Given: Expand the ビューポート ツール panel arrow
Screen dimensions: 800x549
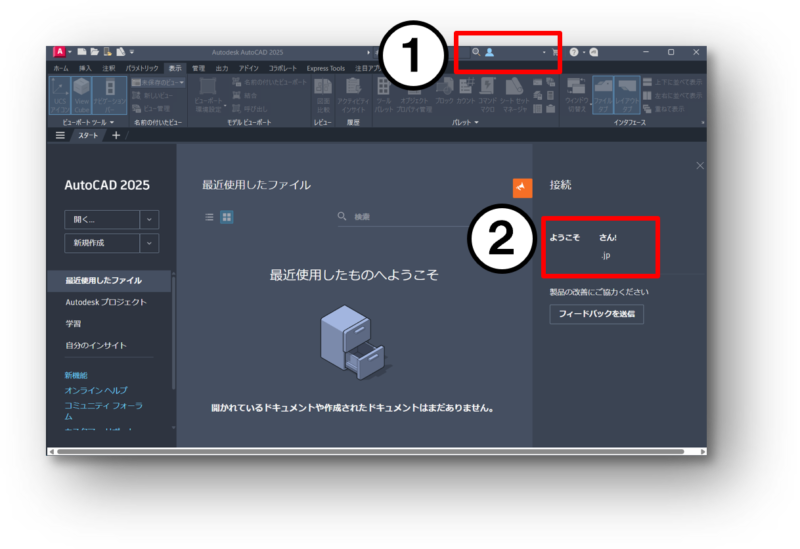Looking at the screenshot, I should [112, 122].
